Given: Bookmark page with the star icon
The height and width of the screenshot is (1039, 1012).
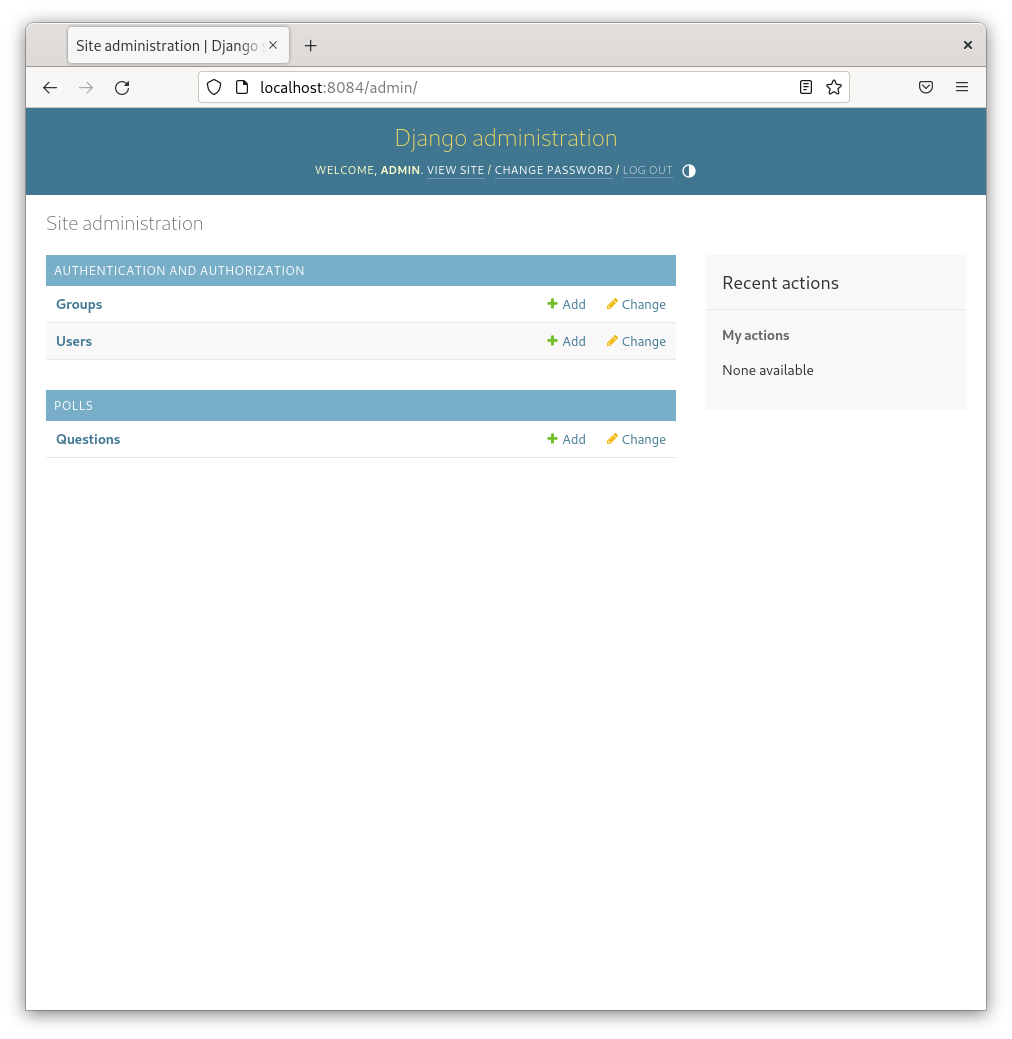Looking at the screenshot, I should click(x=833, y=88).
